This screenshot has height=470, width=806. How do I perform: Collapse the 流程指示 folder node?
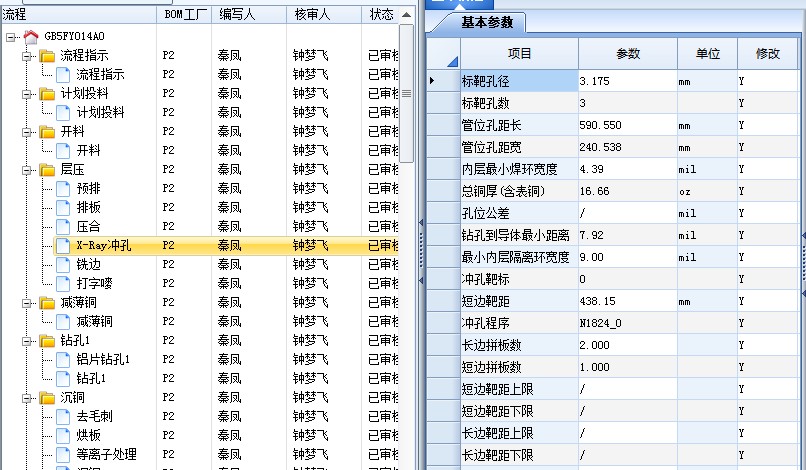point(27,56)
